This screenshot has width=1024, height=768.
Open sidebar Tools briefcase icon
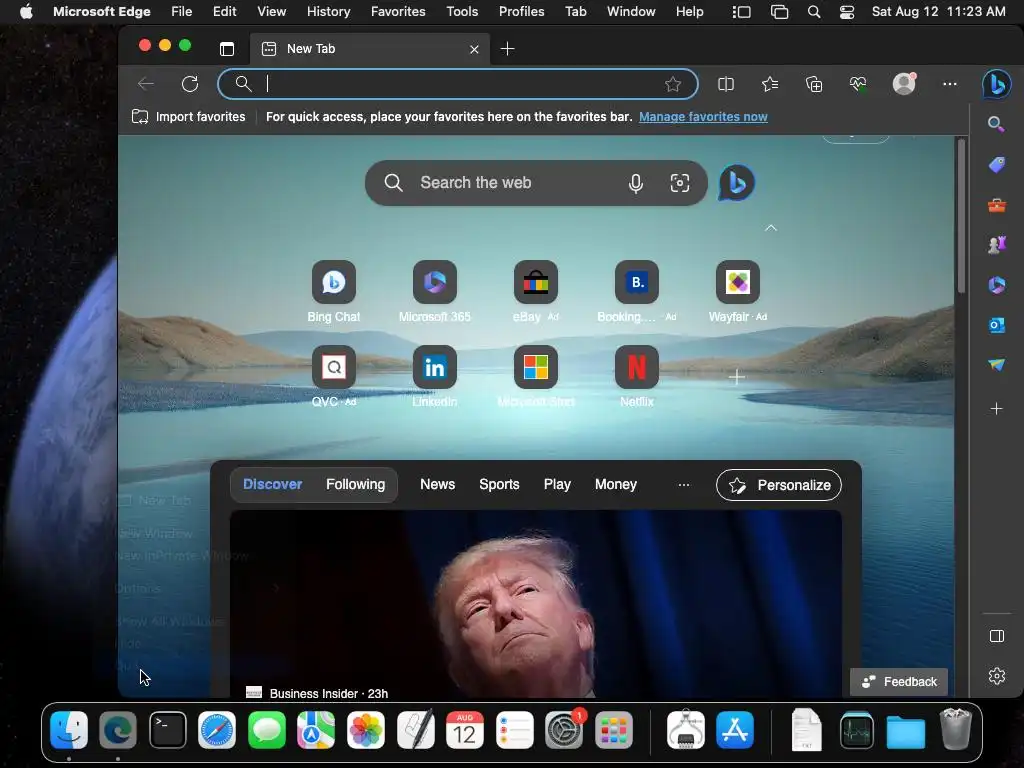[997, 206]
